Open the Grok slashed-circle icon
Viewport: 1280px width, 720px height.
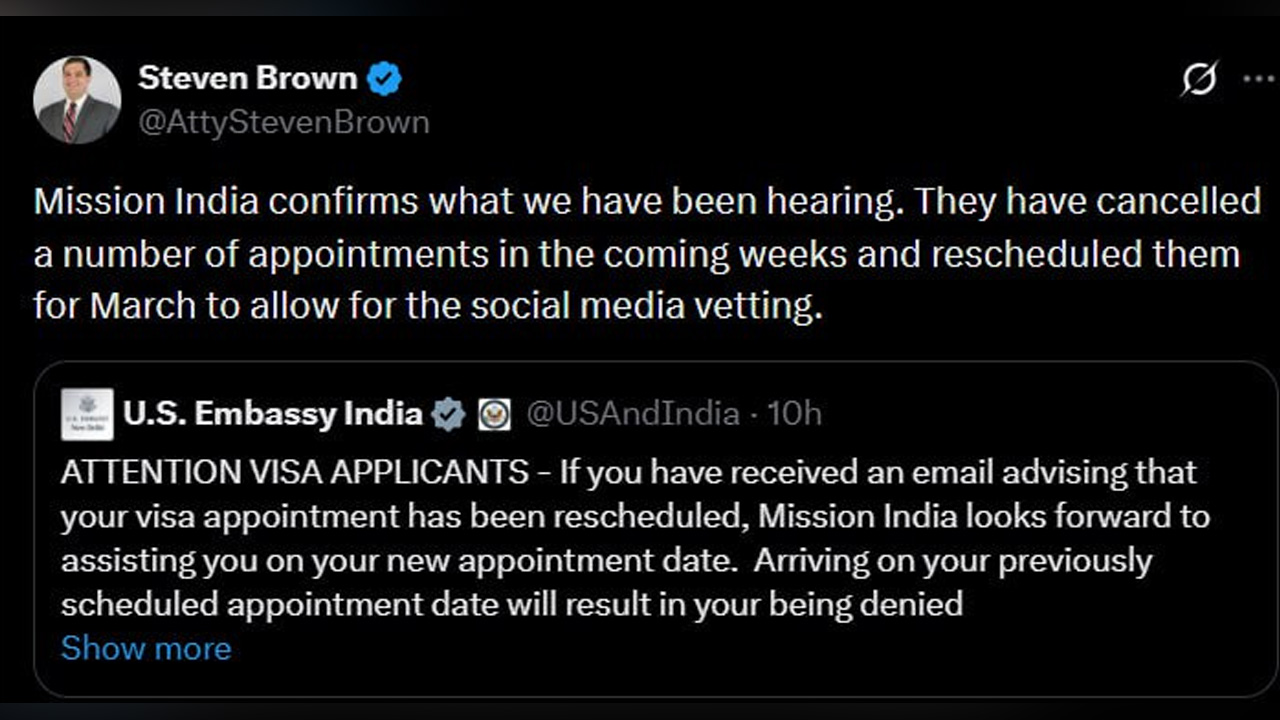pyautogui.click(x=1198, y=79)
